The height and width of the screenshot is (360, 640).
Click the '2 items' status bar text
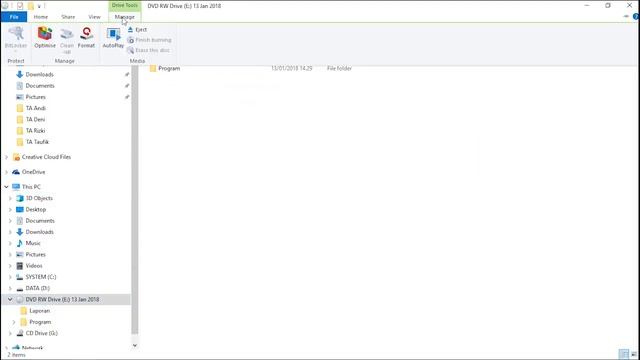click(x=16, y=355)
